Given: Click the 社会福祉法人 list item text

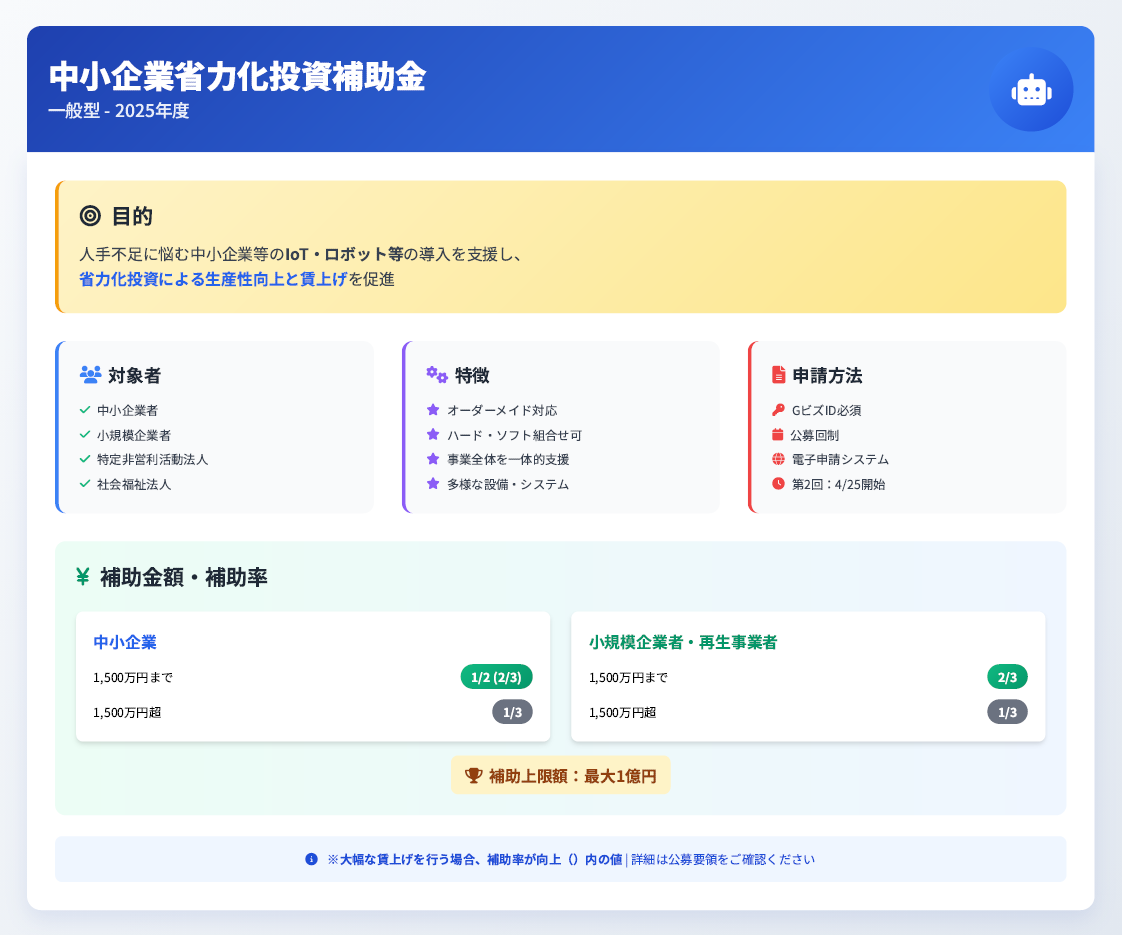Looking at the screenshot, I should click(134, 484).
